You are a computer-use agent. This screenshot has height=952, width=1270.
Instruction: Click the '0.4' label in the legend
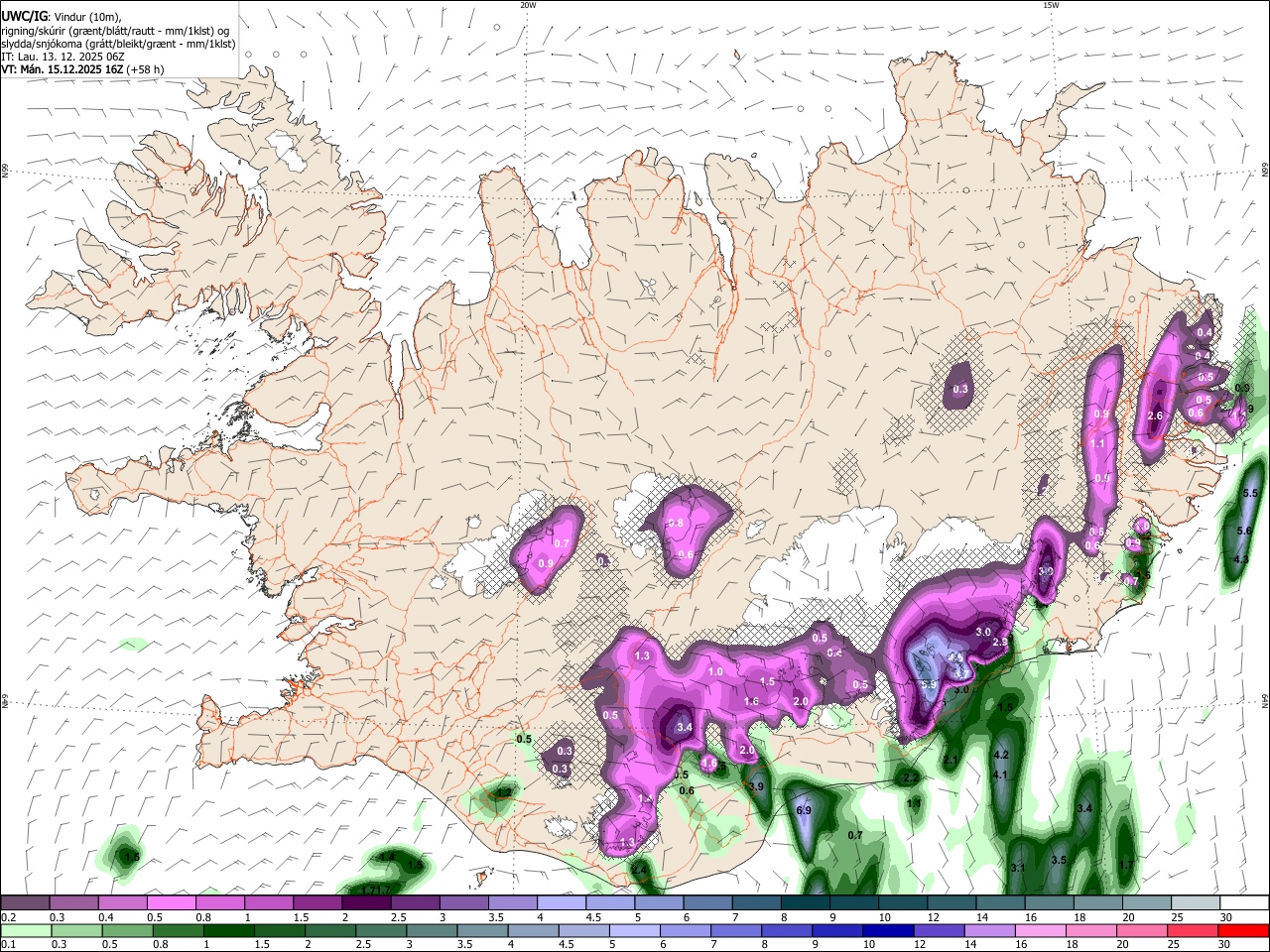(x=106, y=916)
